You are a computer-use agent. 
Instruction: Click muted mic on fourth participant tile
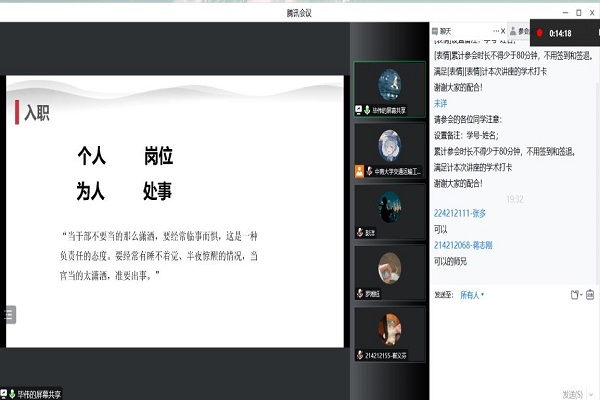coord(359,293)
